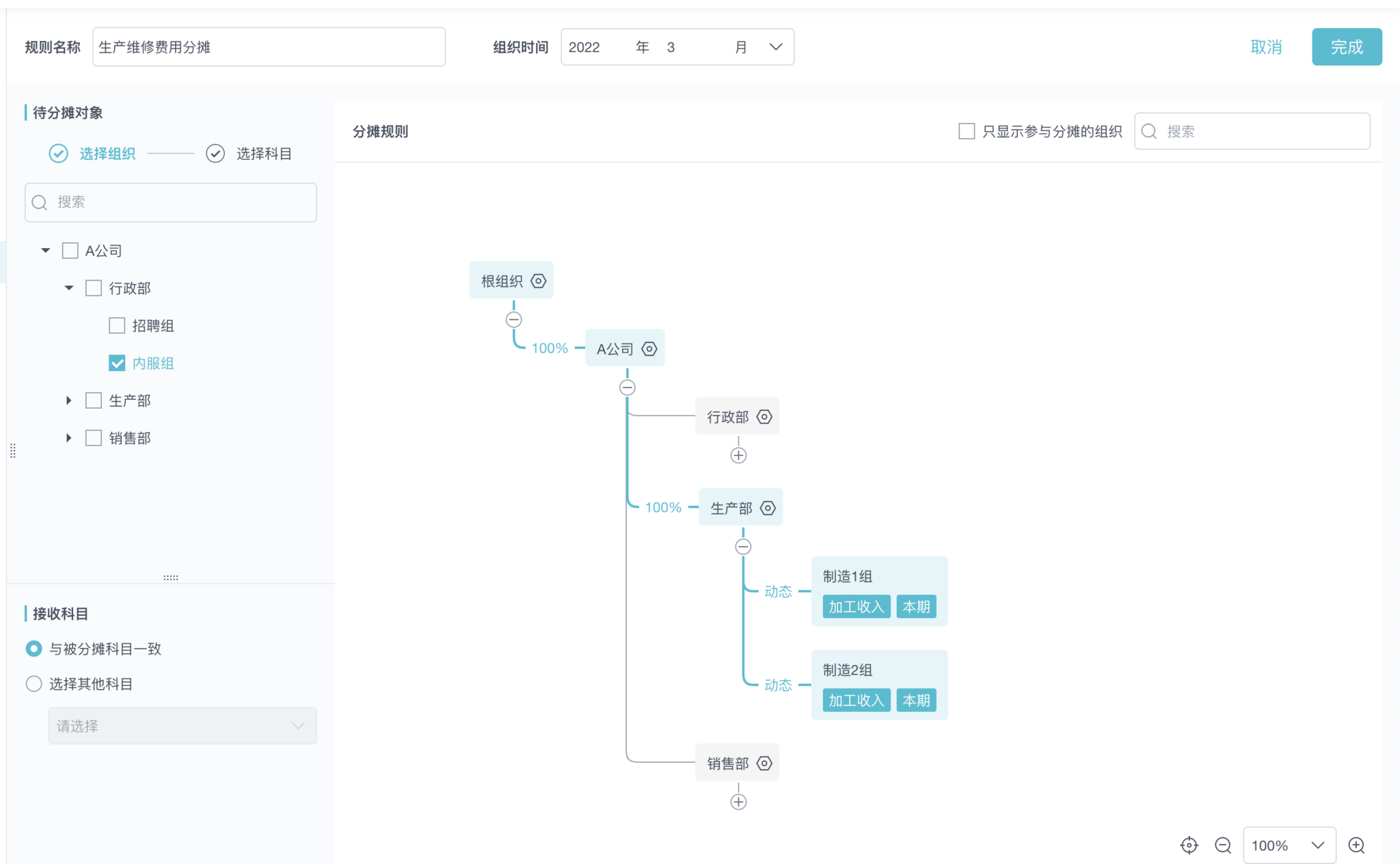Collapse 生产部 node children with minus icon
Screen dimensions: 1400x864
(743, 547)
